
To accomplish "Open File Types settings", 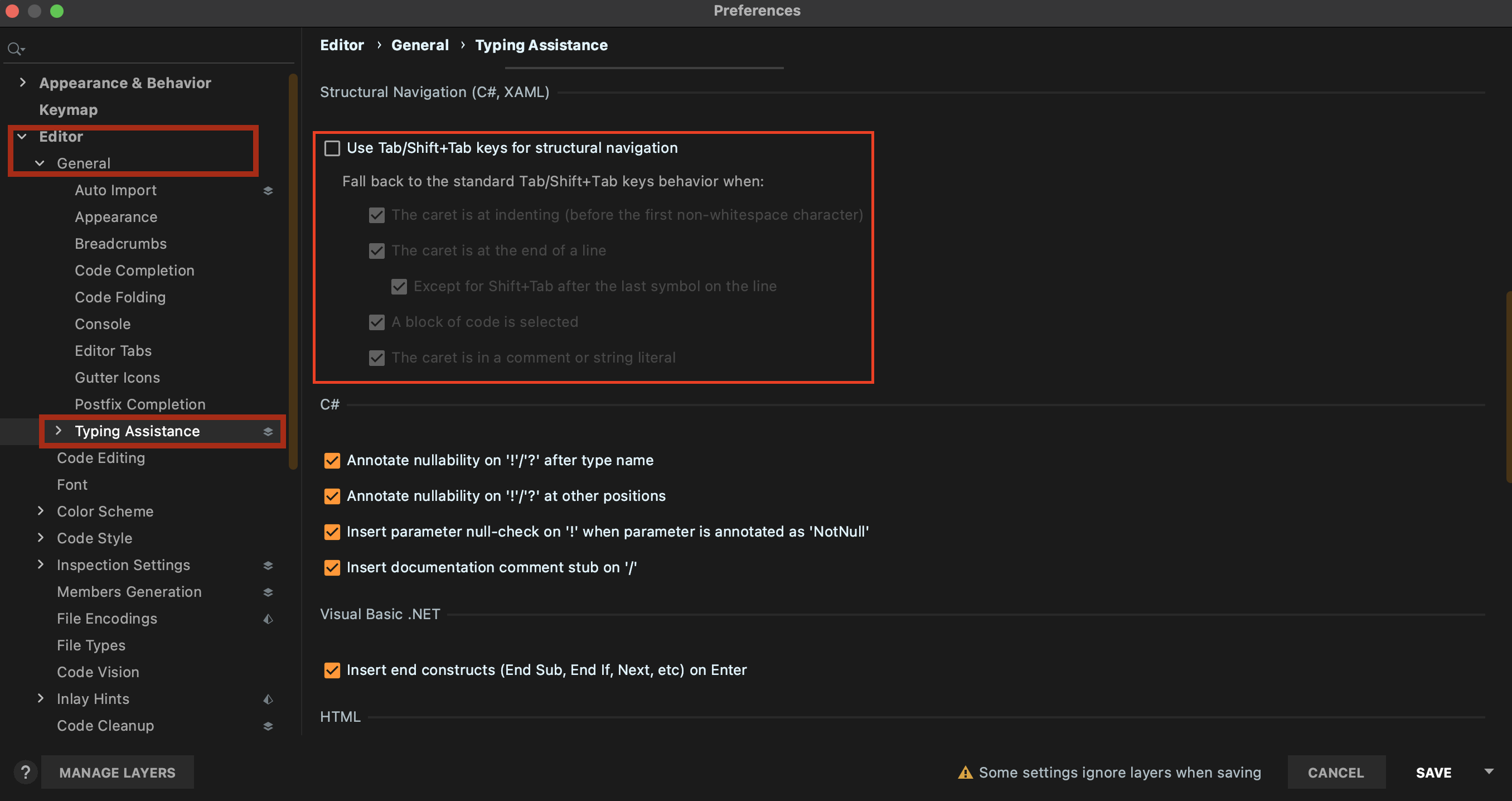I will [91, 645].
